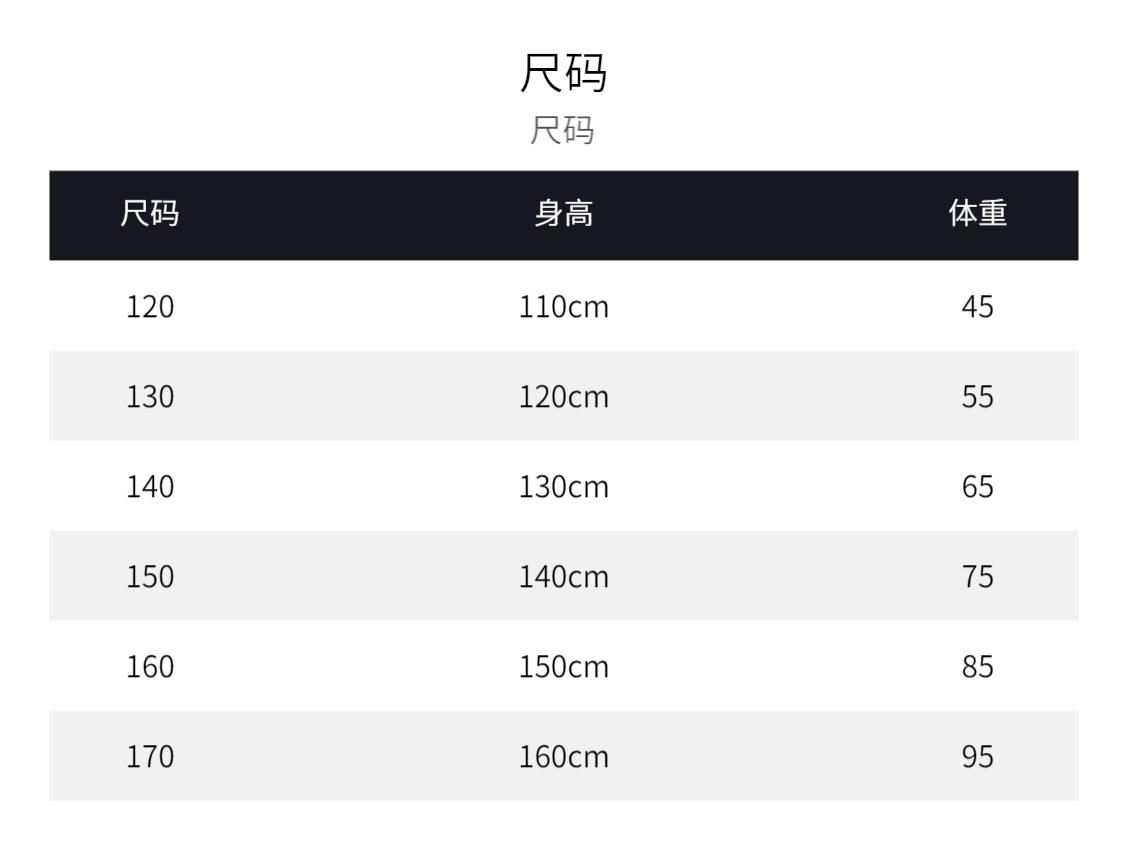Click weight cell 75

coord(978,577)
